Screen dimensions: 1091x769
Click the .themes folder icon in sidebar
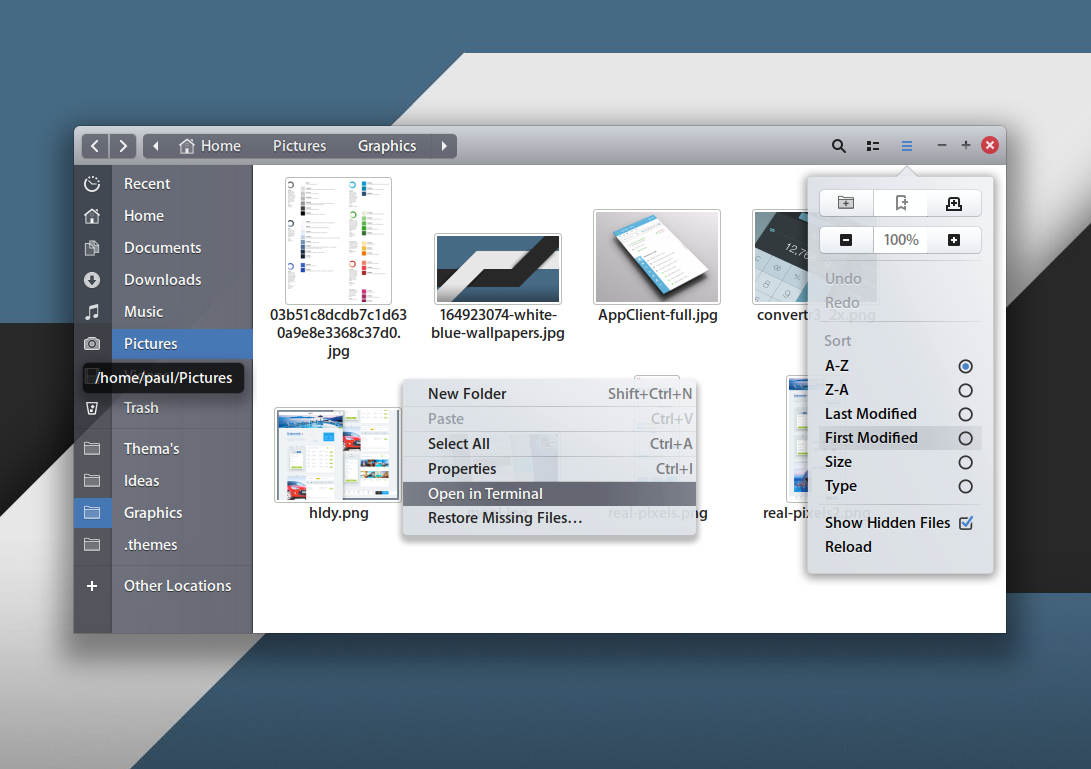pyautogui.click(x=92, y=545)
